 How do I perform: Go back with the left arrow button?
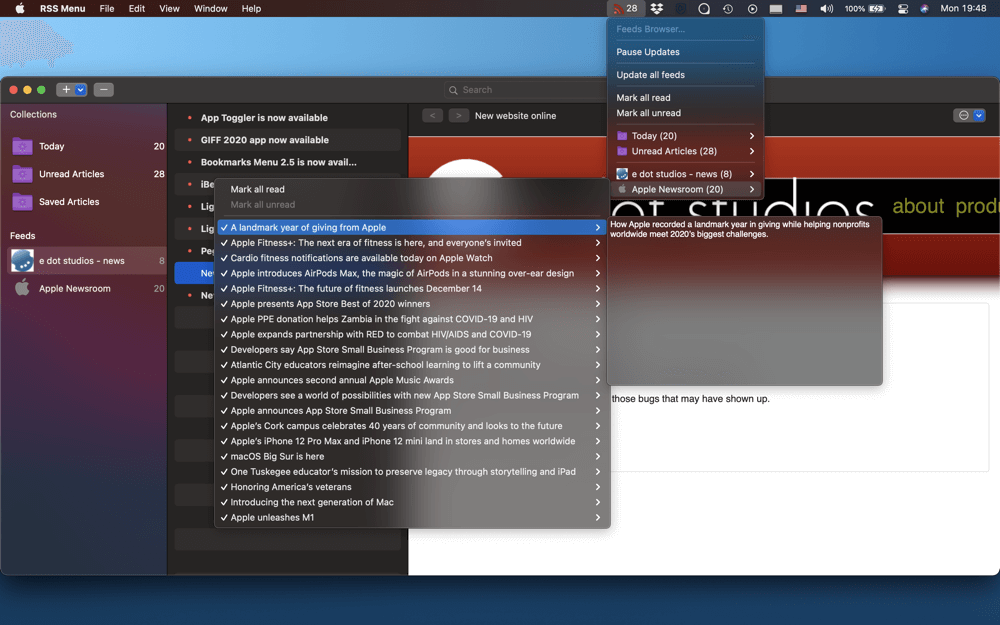coord(432,115)
